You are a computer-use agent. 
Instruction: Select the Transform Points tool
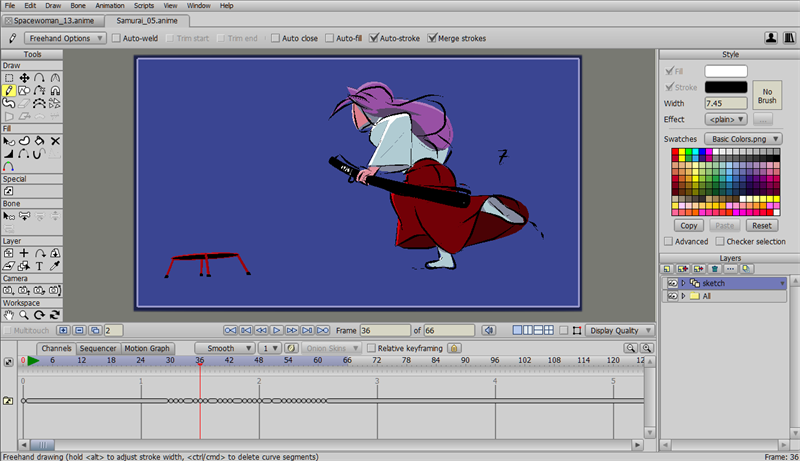pos(24,78)
